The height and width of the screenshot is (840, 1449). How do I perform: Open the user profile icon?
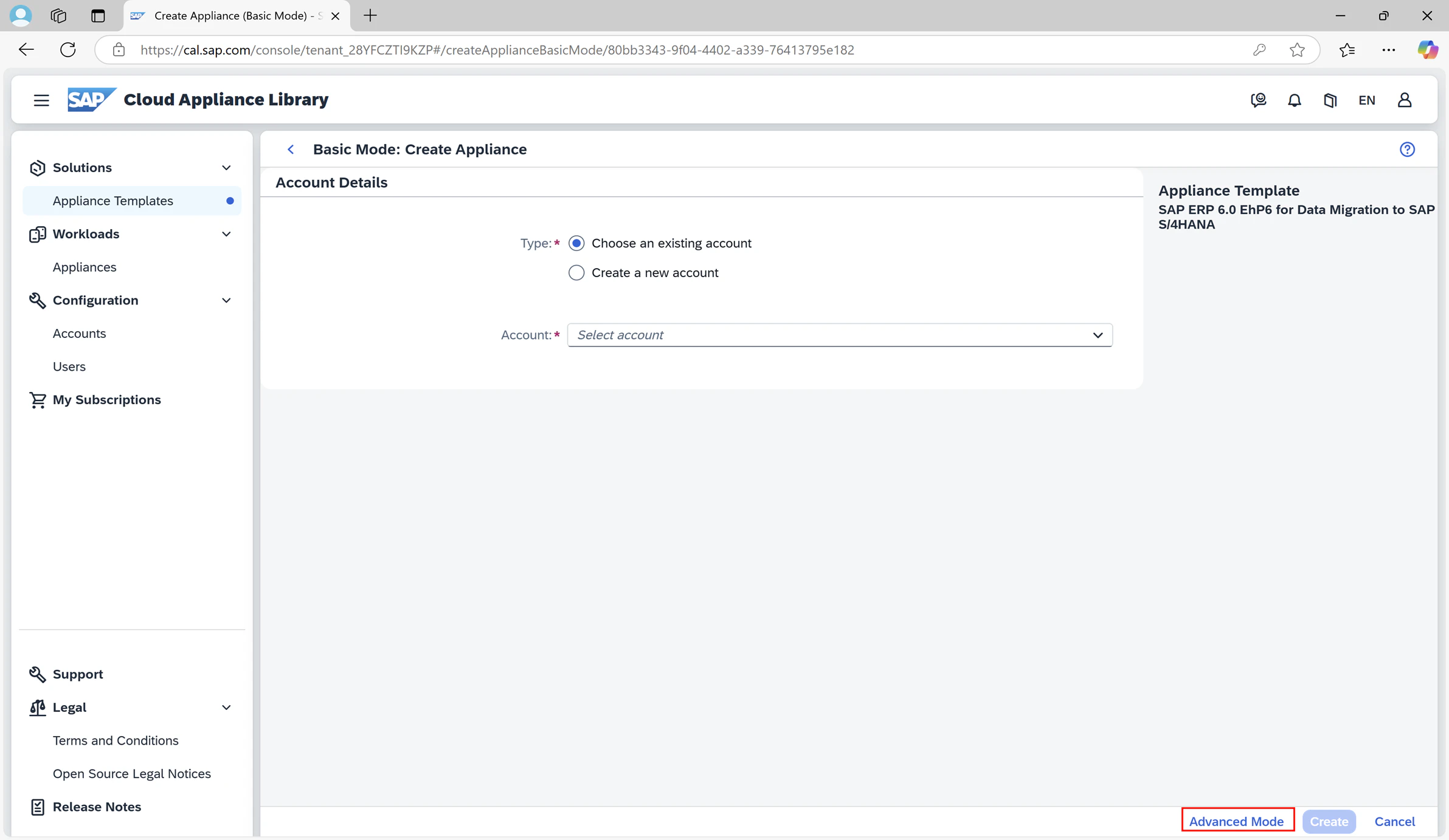click(x=1405, y=100)
